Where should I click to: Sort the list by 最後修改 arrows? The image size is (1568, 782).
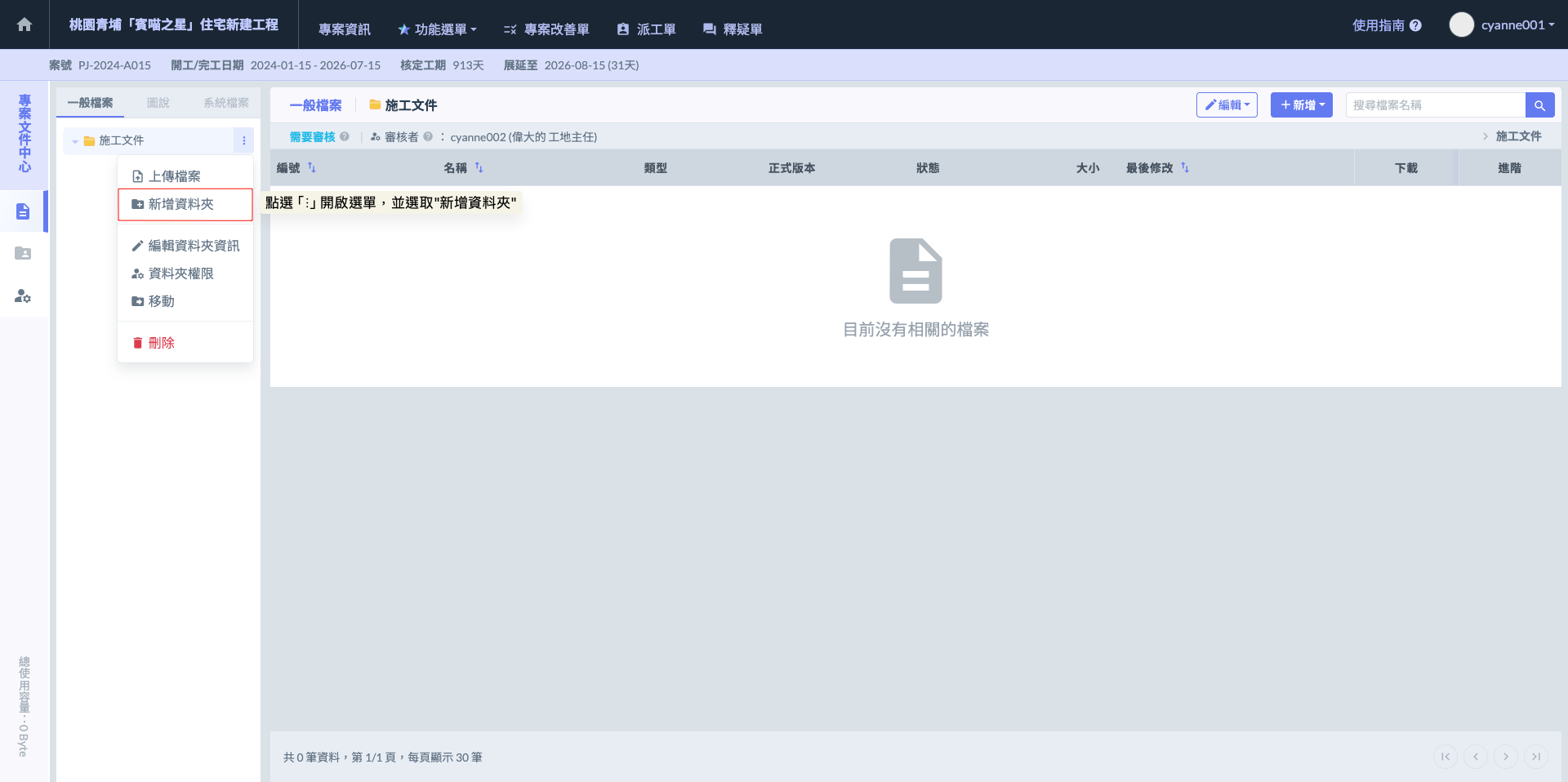click(1185, 167)
